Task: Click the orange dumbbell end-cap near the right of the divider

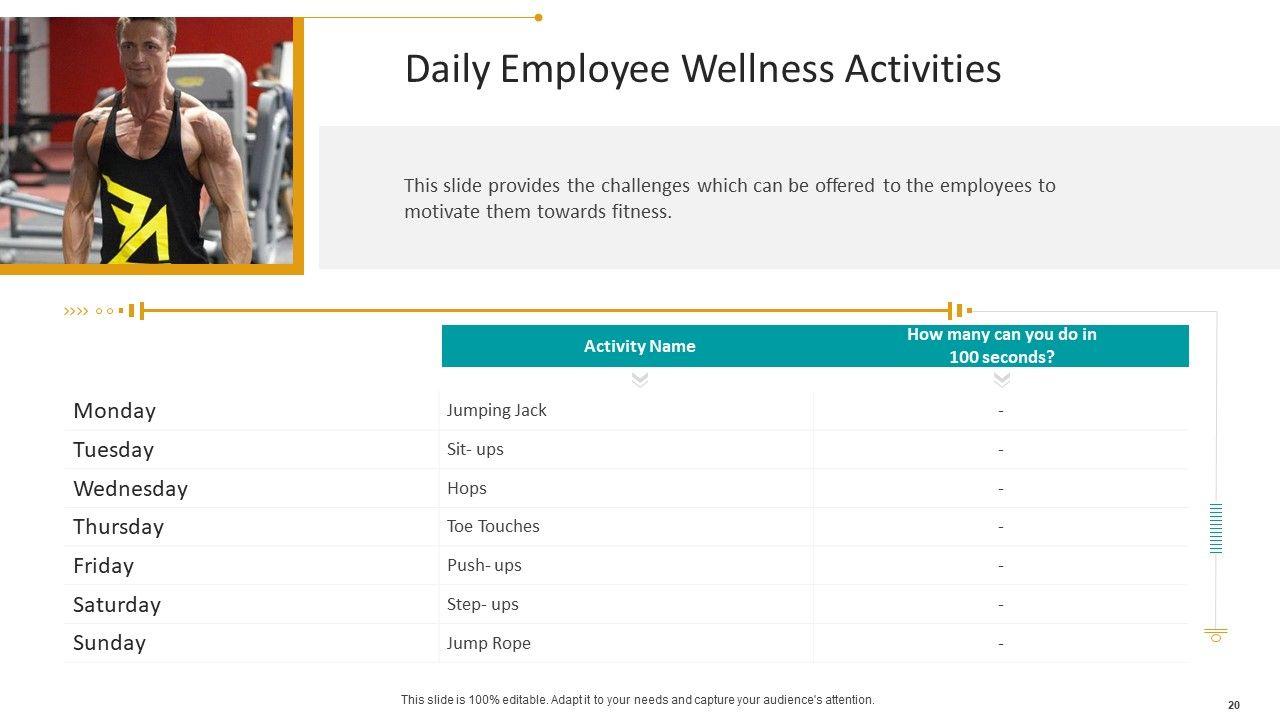Action: [x=958, y=311]
